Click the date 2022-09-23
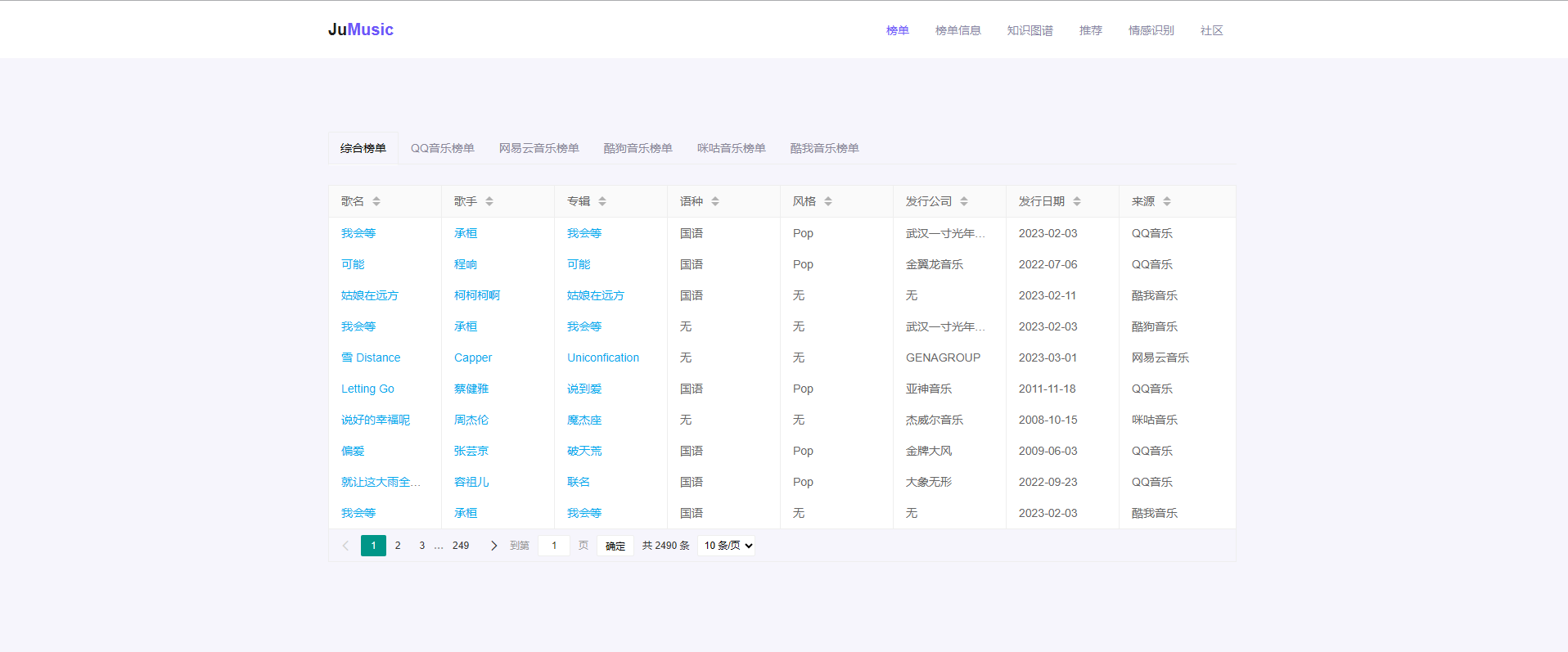 1048,482
